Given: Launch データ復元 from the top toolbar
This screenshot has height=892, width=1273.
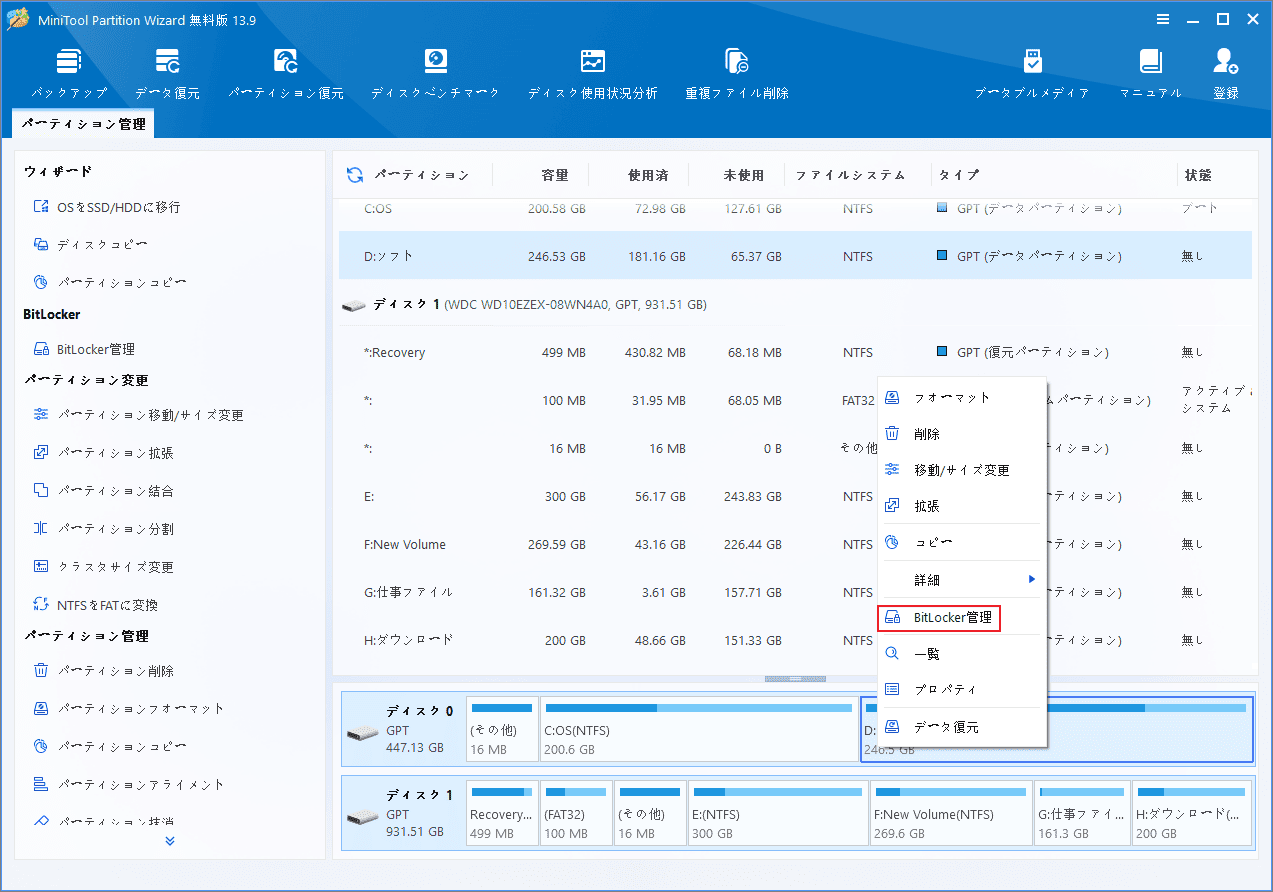Looking at the screenshot, I should click(x=167, y=73).
